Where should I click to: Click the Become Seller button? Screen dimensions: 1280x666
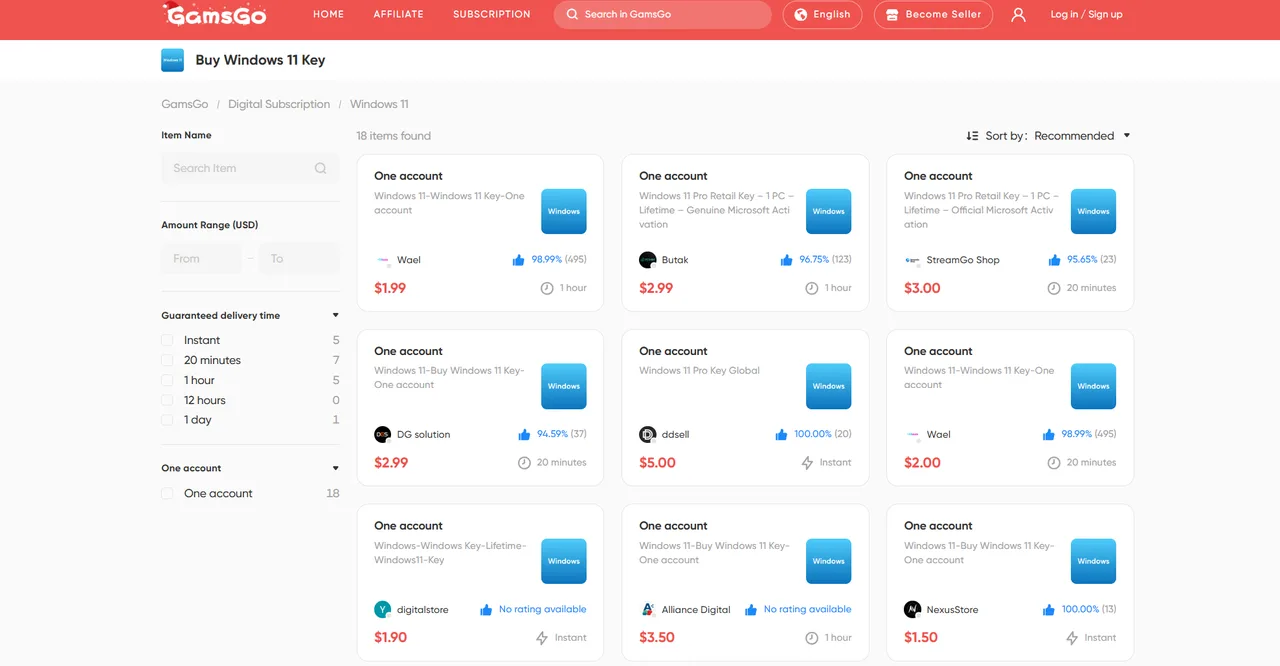pyautogui.click(x=933, y=15)
